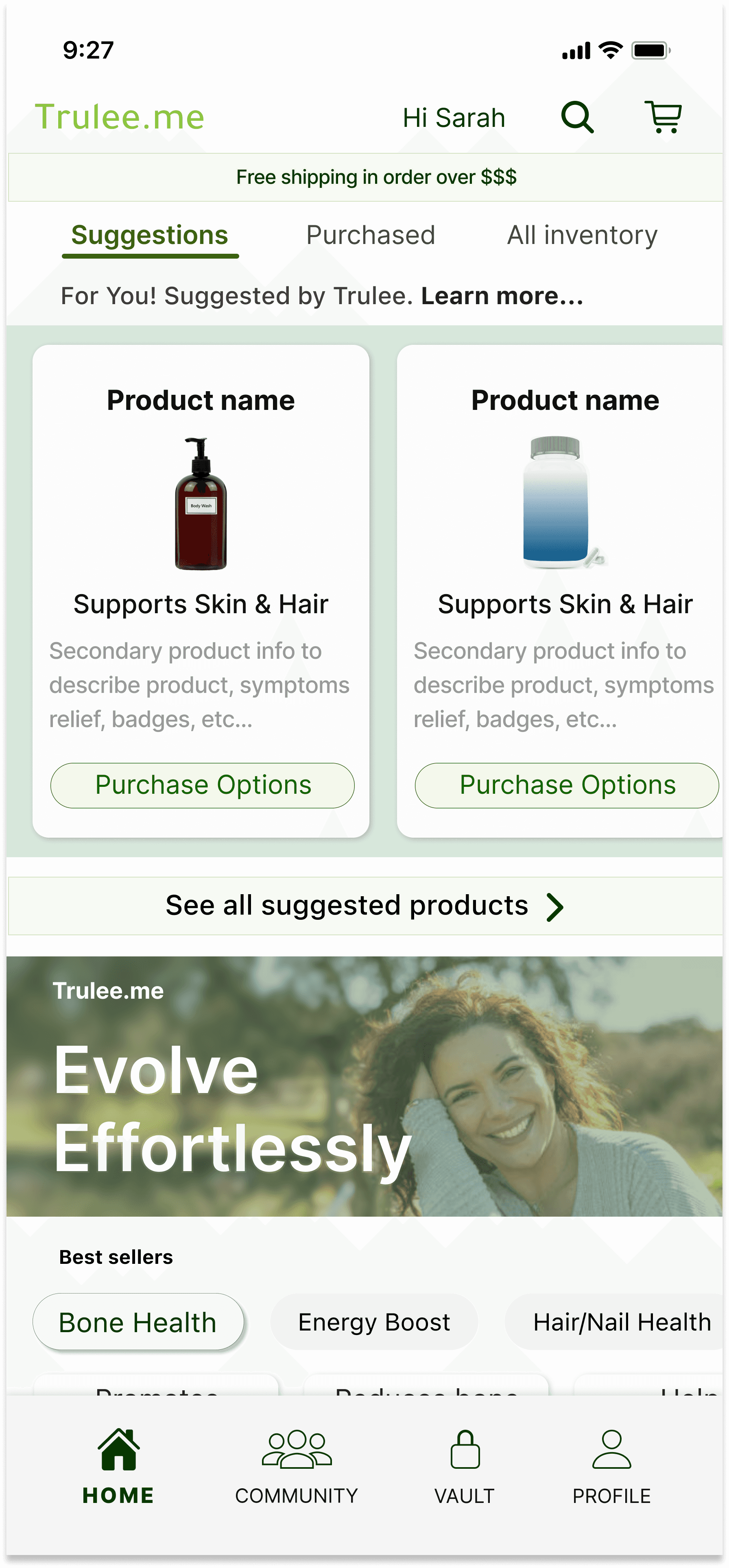Tap the body wash bottle image
The width and height of the screenshot is (729, 1568).
(x=201, y=503)
